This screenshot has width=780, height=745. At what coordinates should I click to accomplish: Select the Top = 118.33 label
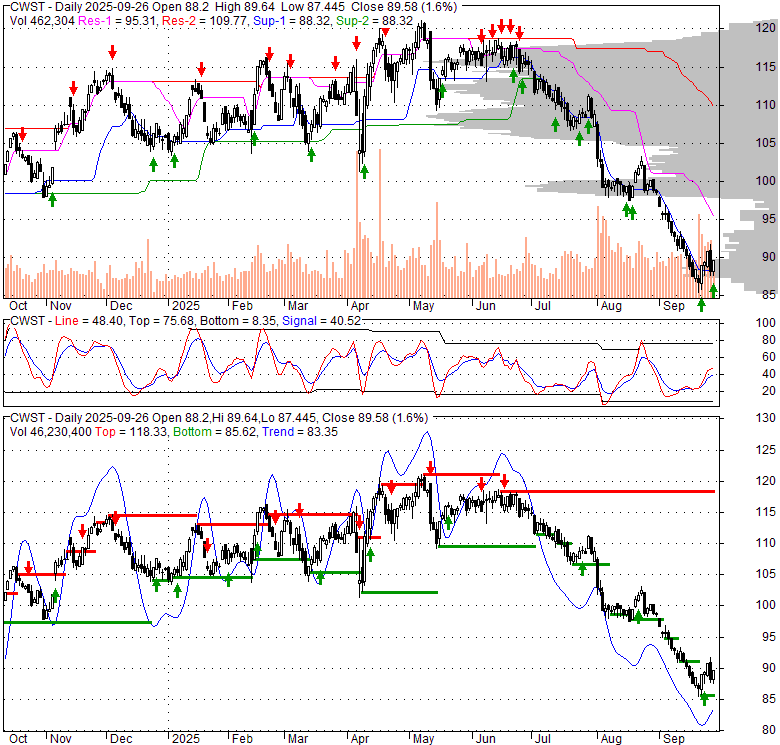coord(130,432)
